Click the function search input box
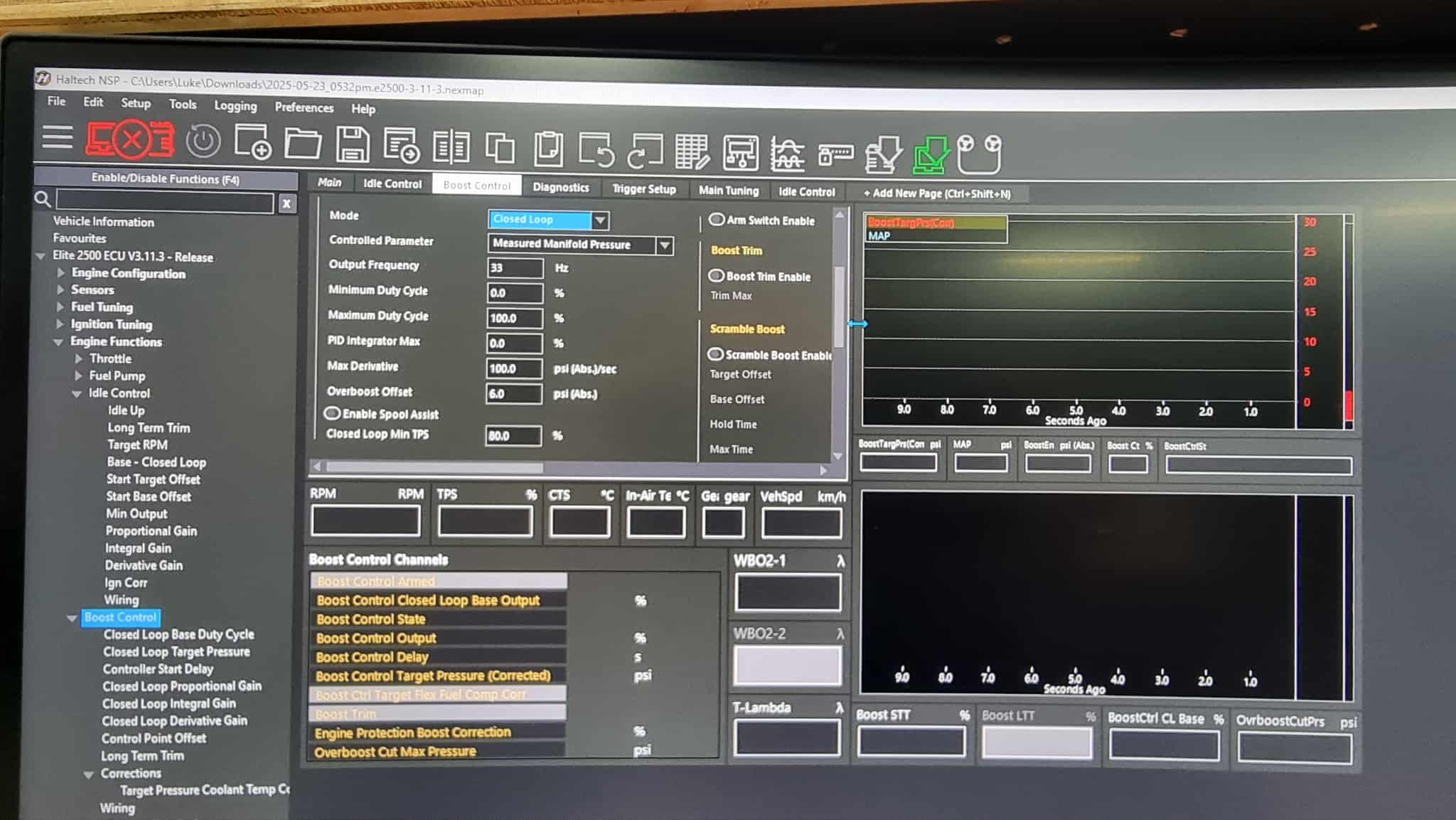Image resolution: width=1456 pixels, height=820 pixels. (165, 202)
